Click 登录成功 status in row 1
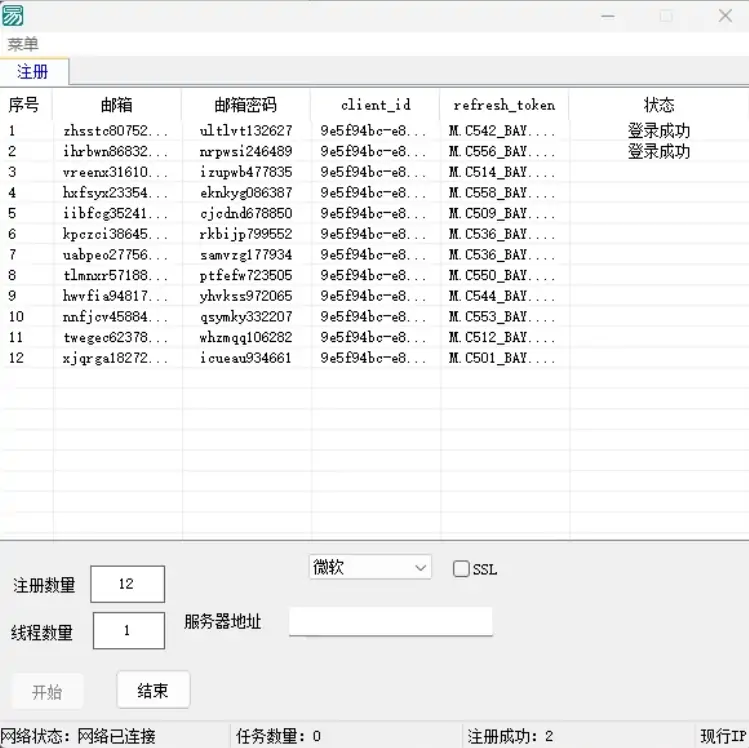The image size is (749, 748). (659, 130)
